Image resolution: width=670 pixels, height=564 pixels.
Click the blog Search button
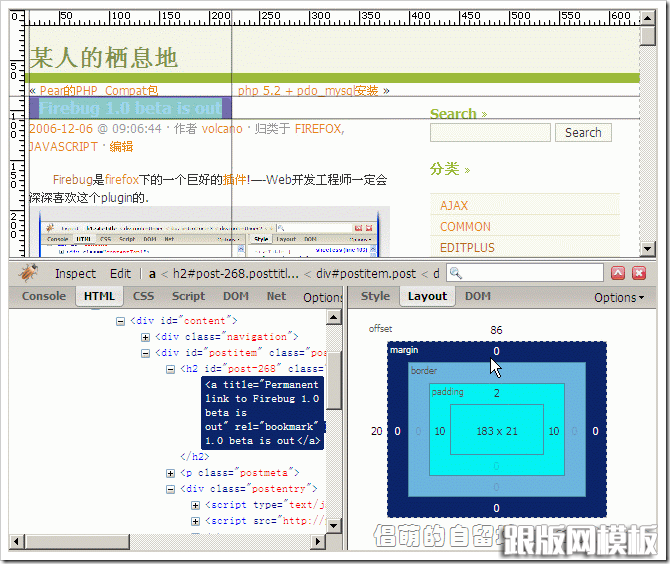[583, 132]
